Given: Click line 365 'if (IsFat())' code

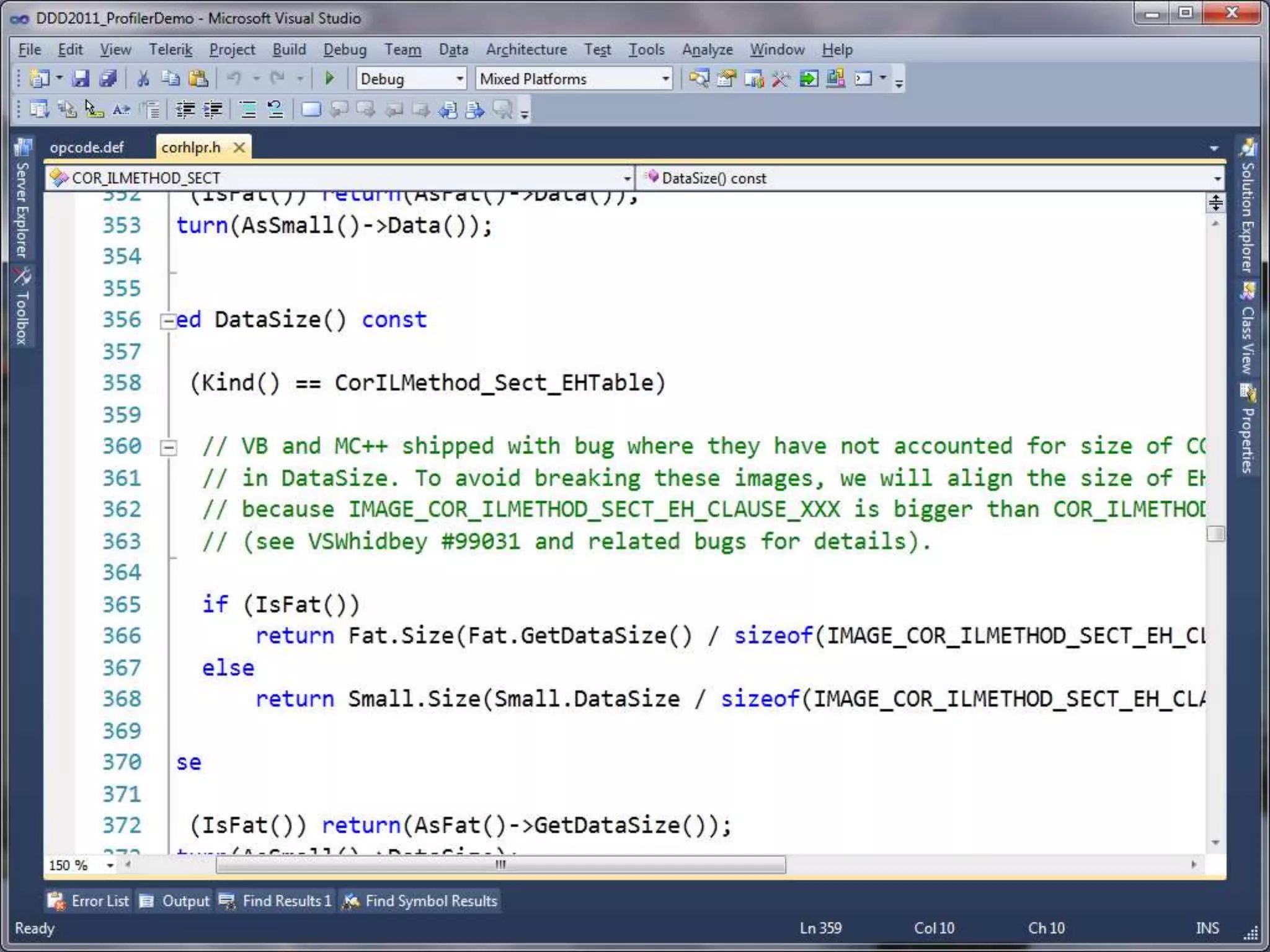Looking at the screenshot, I should click(x=280, y=604).
